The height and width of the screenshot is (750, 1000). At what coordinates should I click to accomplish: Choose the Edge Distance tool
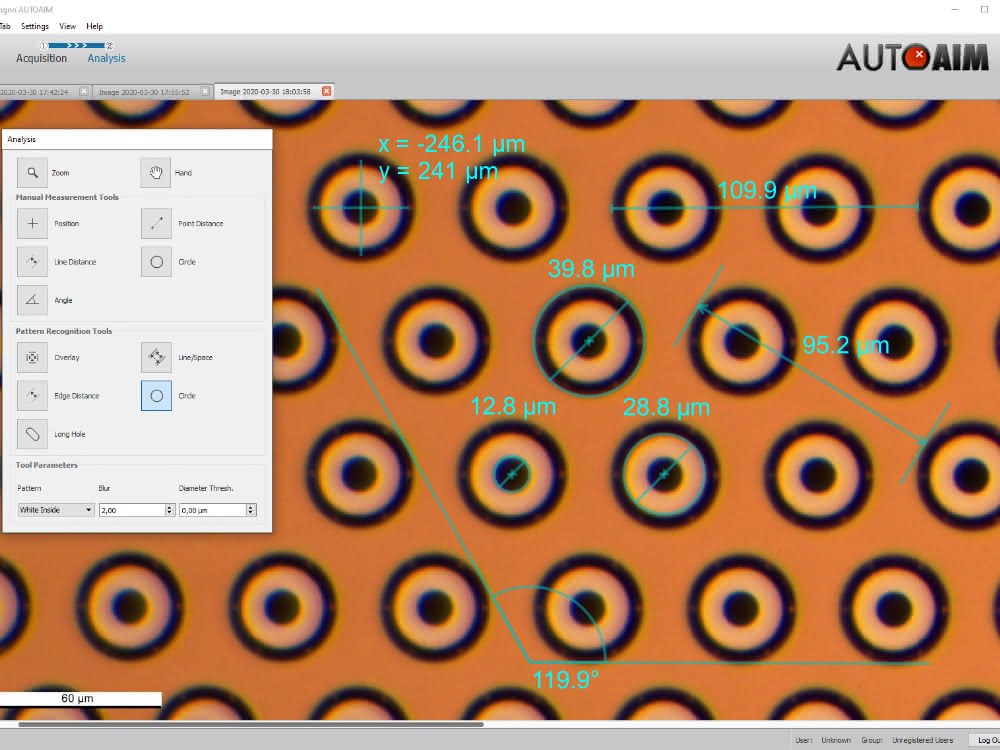coord(32,396)
